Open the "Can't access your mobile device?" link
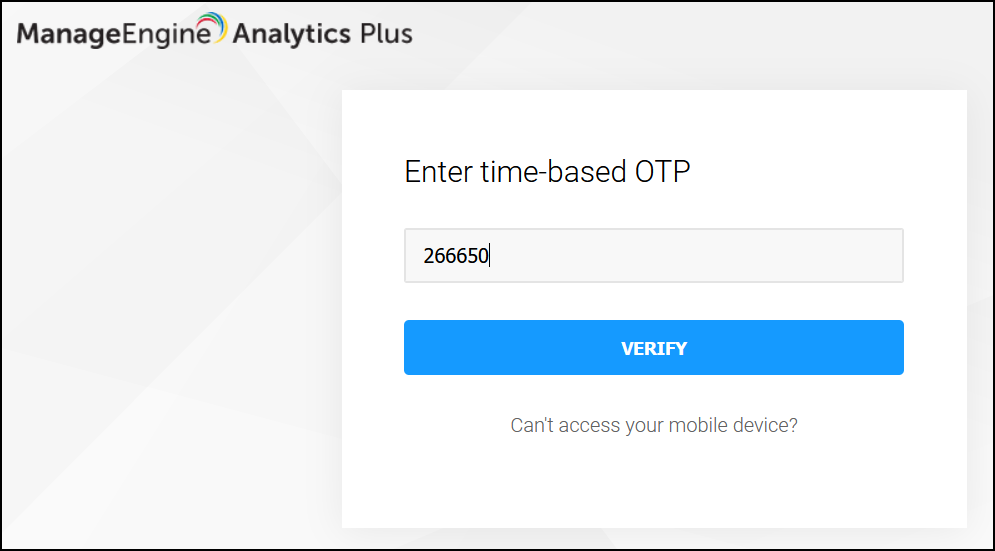995x551 pixels. click(654, 425)
